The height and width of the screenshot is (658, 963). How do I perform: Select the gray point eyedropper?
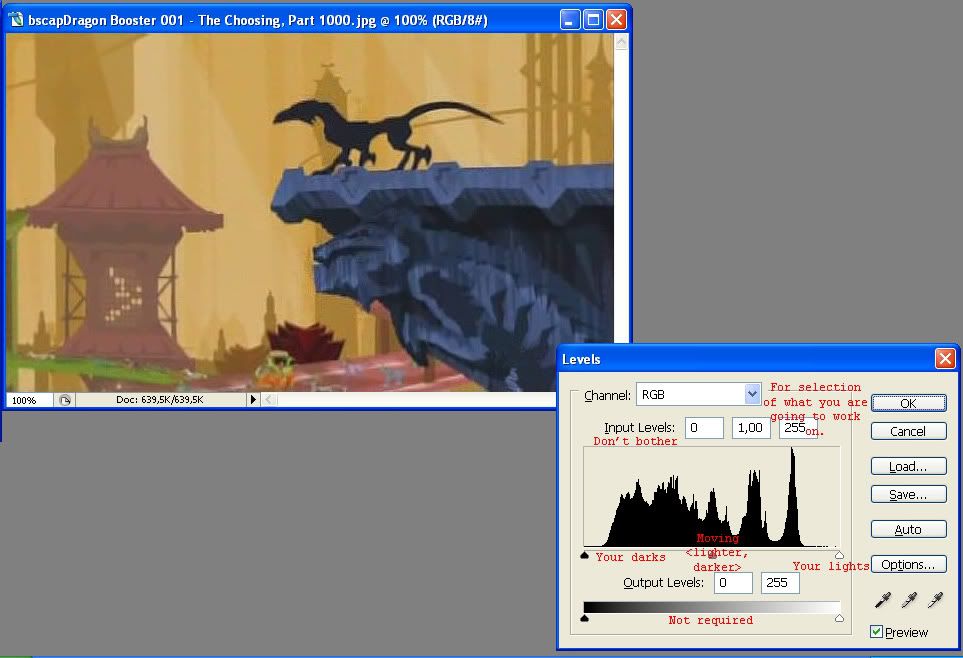tap(910, 600)
